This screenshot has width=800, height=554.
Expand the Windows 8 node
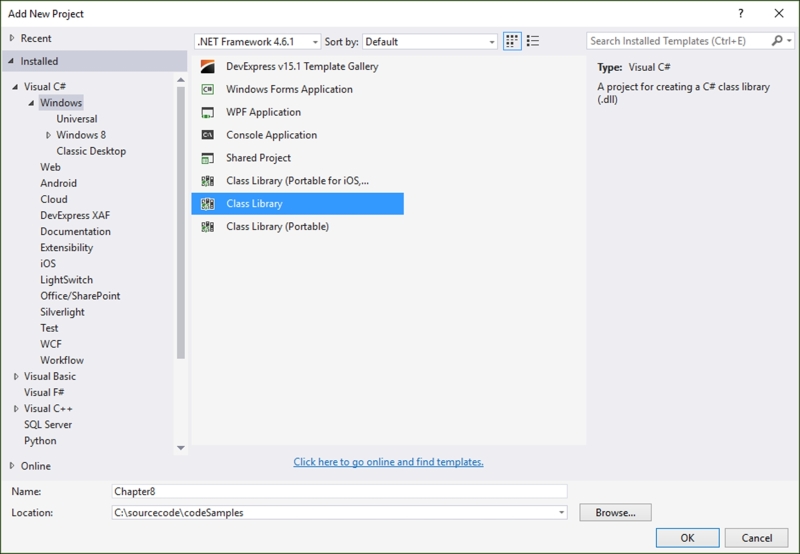tap(48, 135)
